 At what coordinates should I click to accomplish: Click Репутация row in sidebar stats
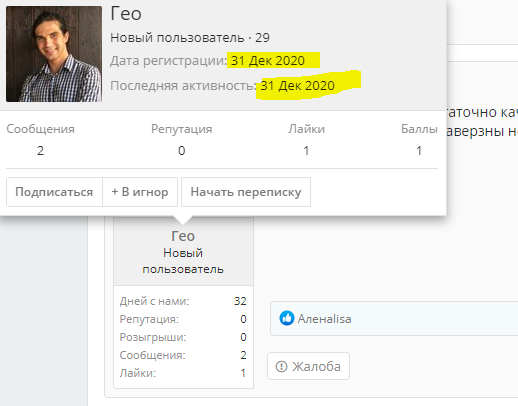coord(183,319)
